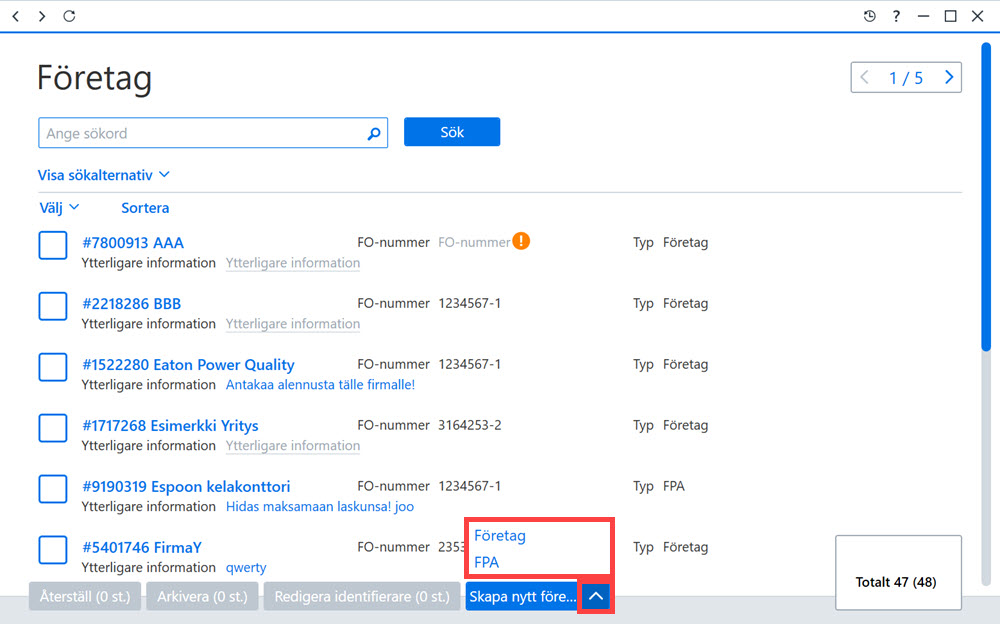This screenshot has height=624, width=1000.
Task: Open the history clock icon
Action: [x=869, y=16]
